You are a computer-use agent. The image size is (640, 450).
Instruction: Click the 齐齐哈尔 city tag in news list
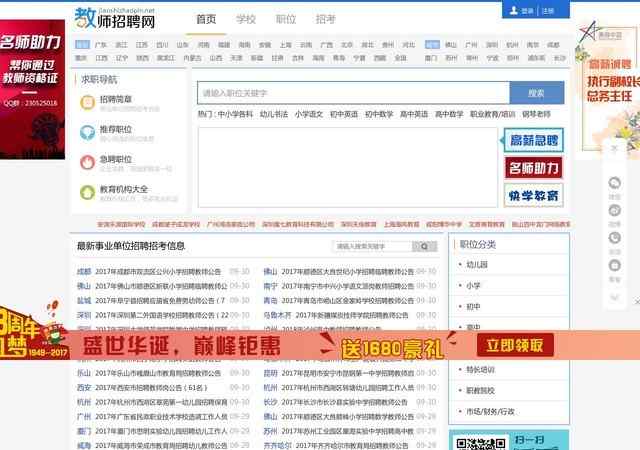tap(278, 446)
